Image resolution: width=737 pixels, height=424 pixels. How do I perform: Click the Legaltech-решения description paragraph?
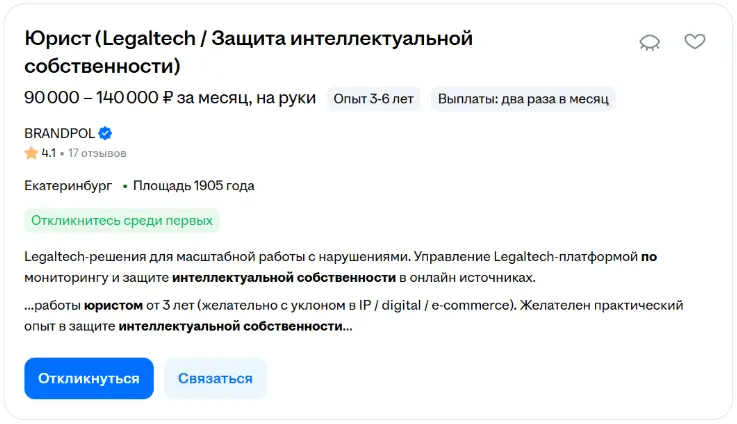tap(340, 266)
